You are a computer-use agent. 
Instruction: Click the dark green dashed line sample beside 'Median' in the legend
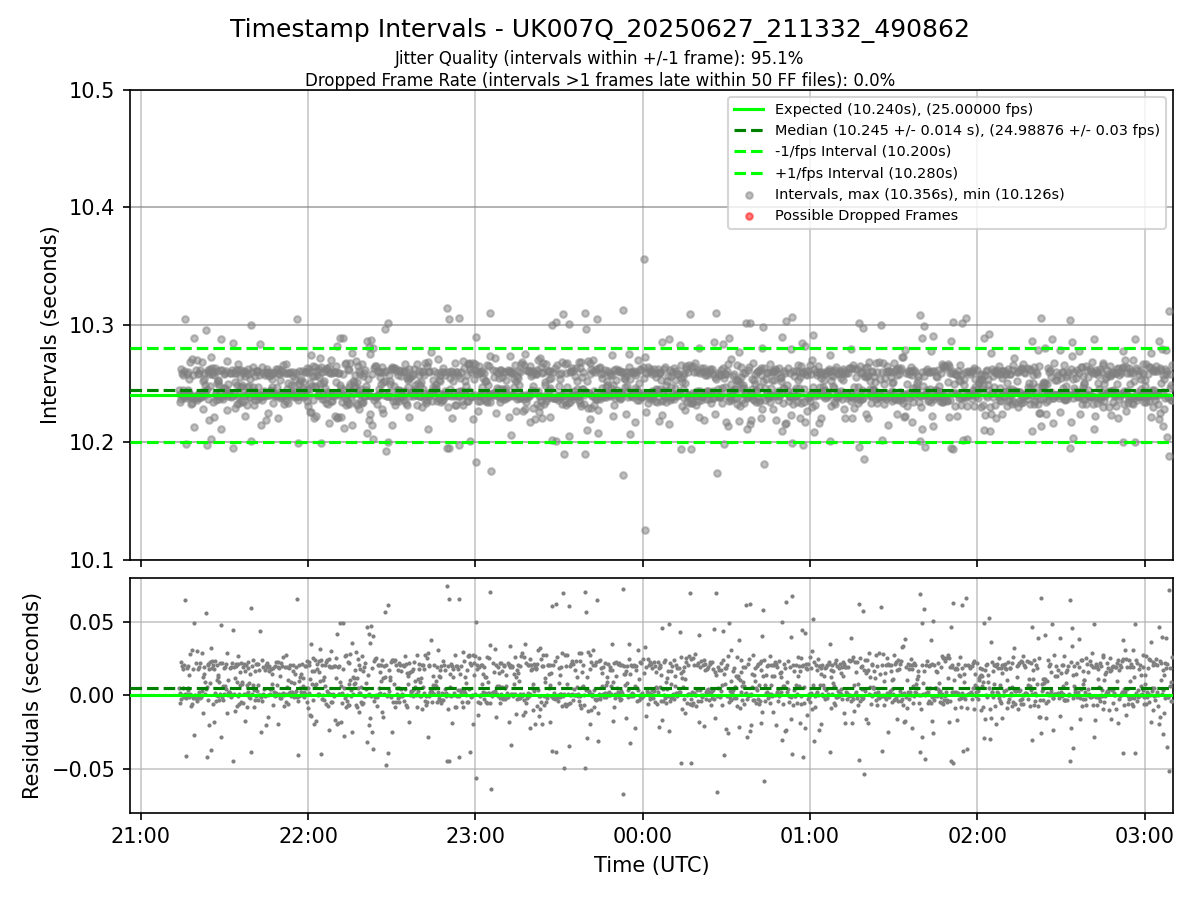[x=750, y=131]
